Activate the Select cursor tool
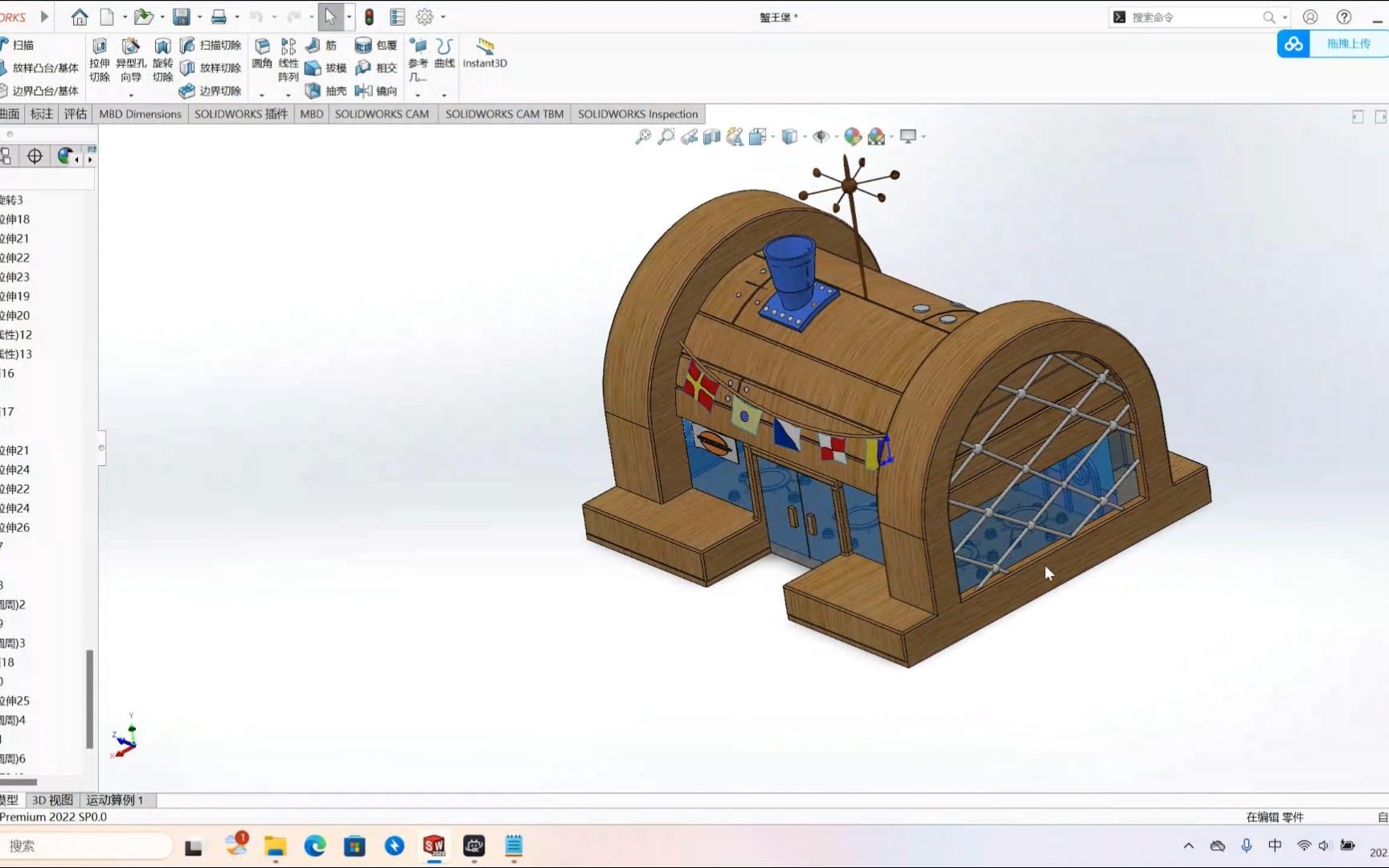Image resolution: width=1389 pixels, height=868 pixels. 330,17
